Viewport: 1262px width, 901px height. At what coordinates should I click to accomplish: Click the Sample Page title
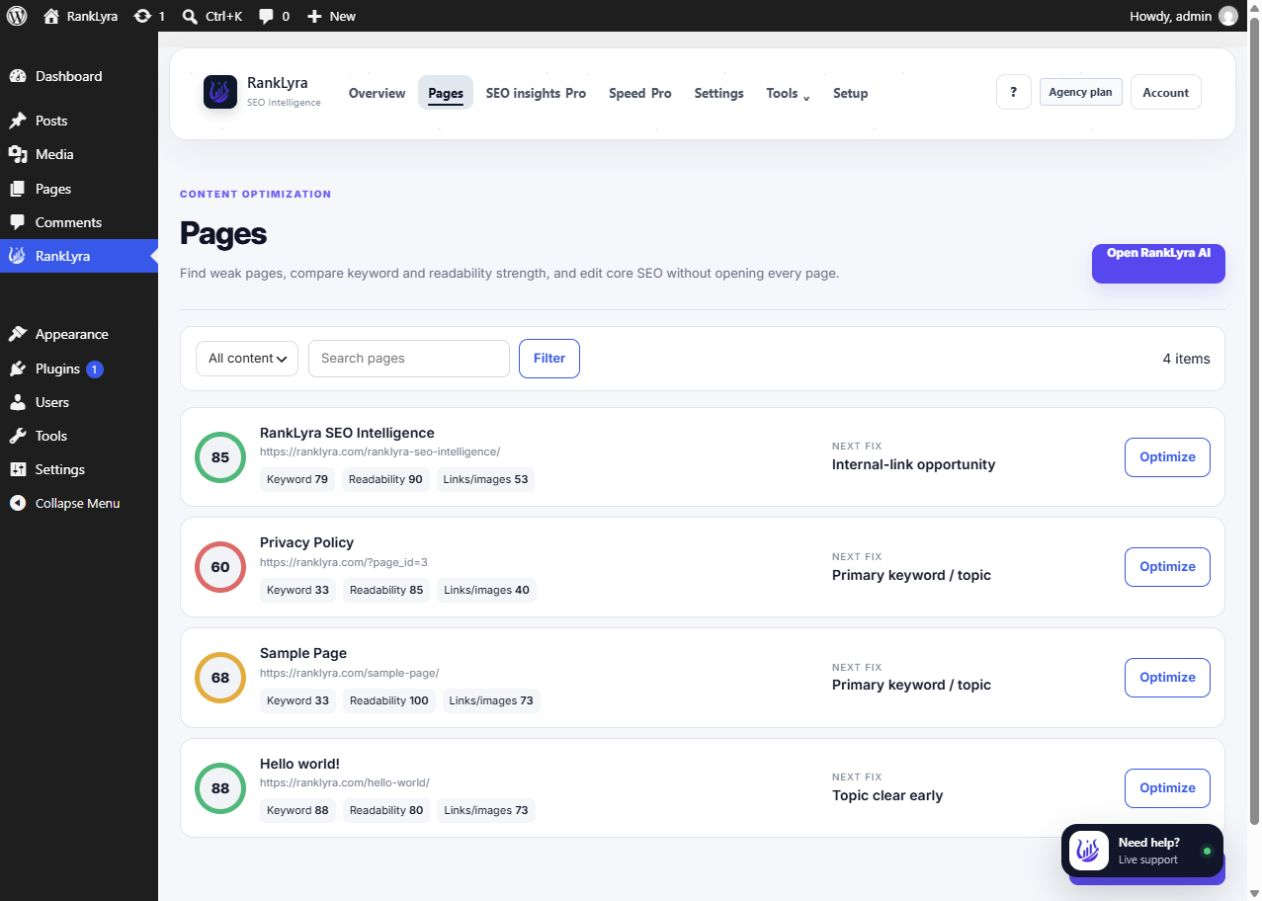click(303, 653)
